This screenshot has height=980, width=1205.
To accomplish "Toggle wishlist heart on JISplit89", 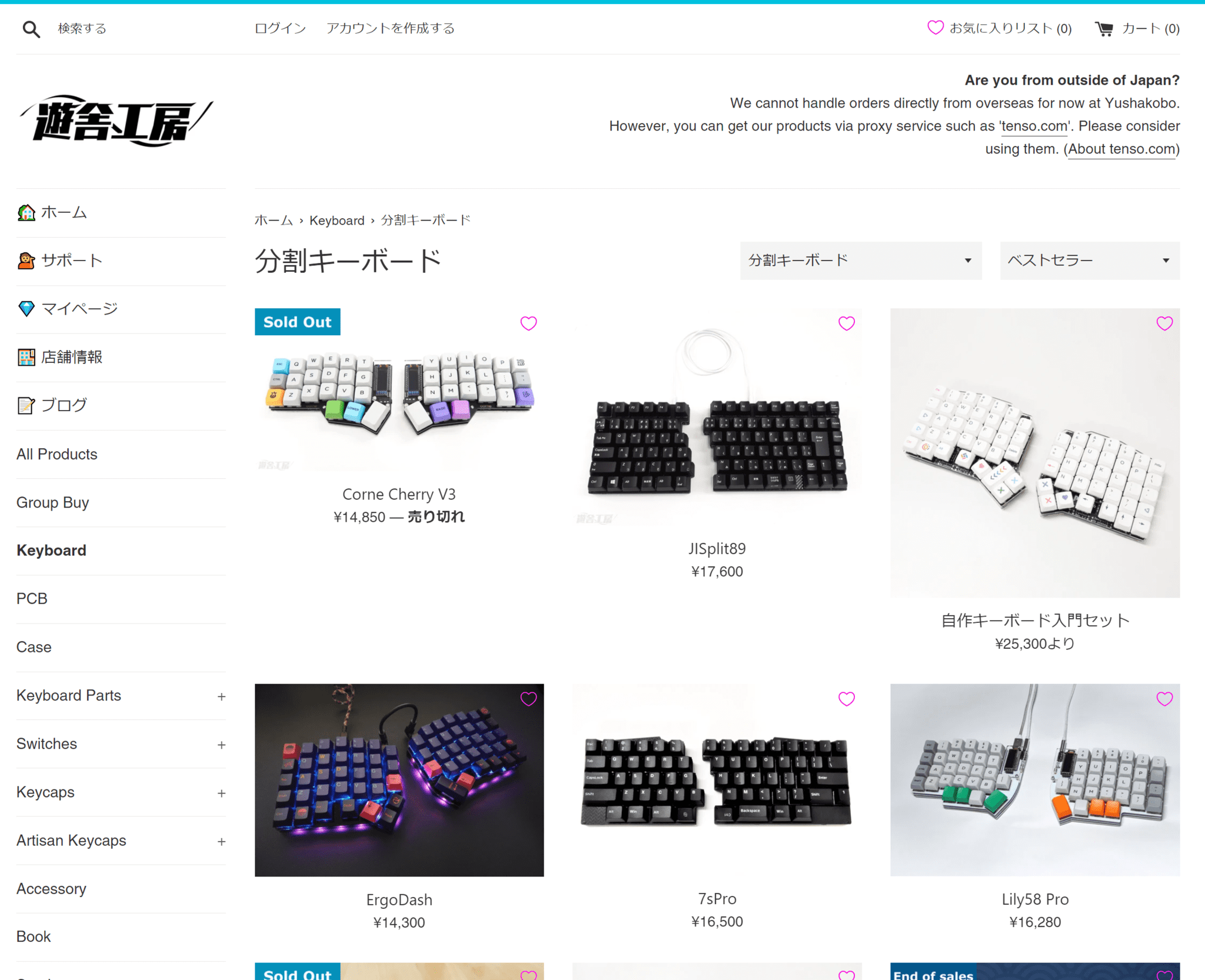I will pyautogui.click(x=846, y=324).
